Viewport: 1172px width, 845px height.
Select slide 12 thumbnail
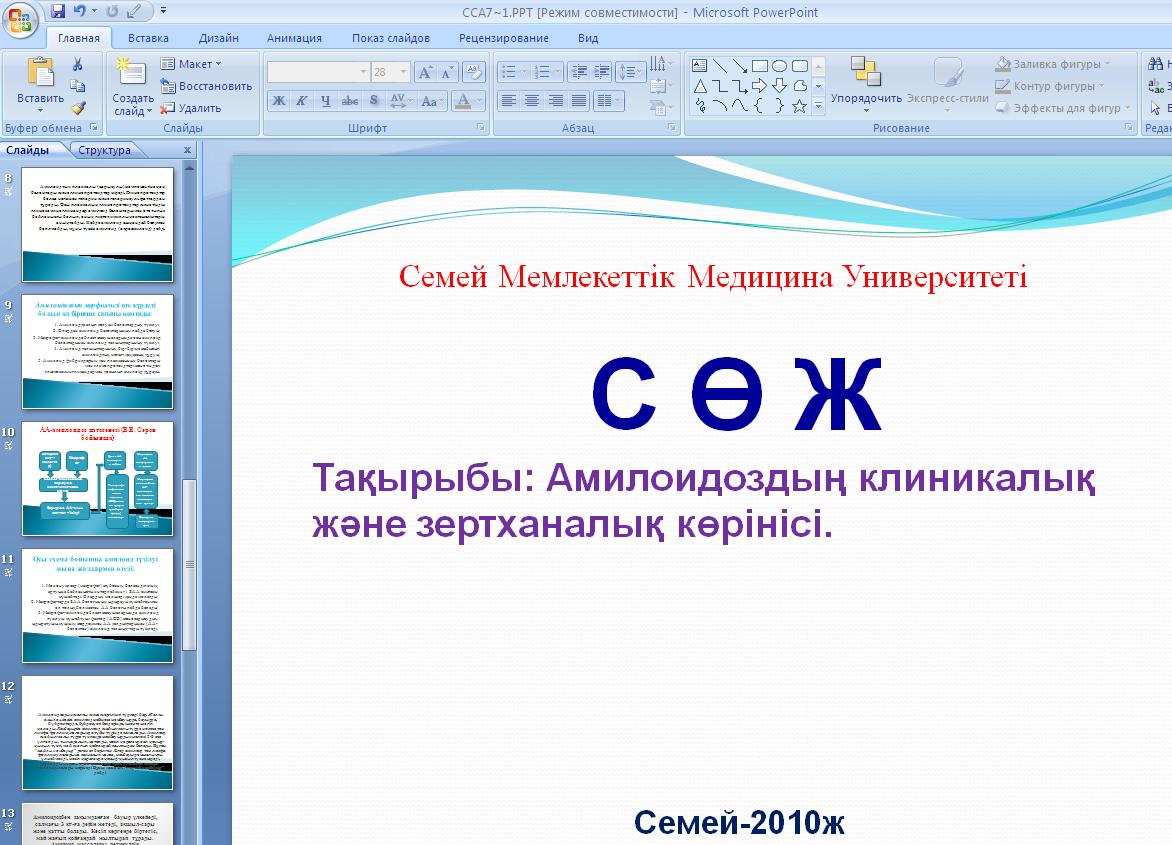98,733
